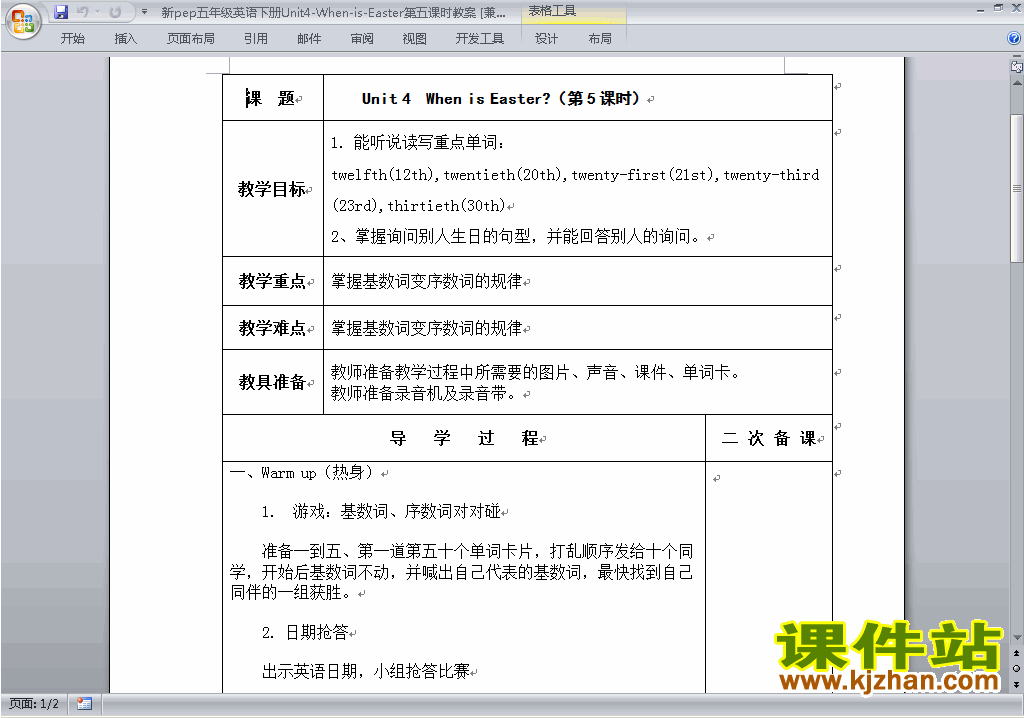
Task: Click the title 'Unit 4 When is Easter?' cell
Action: 578,98
